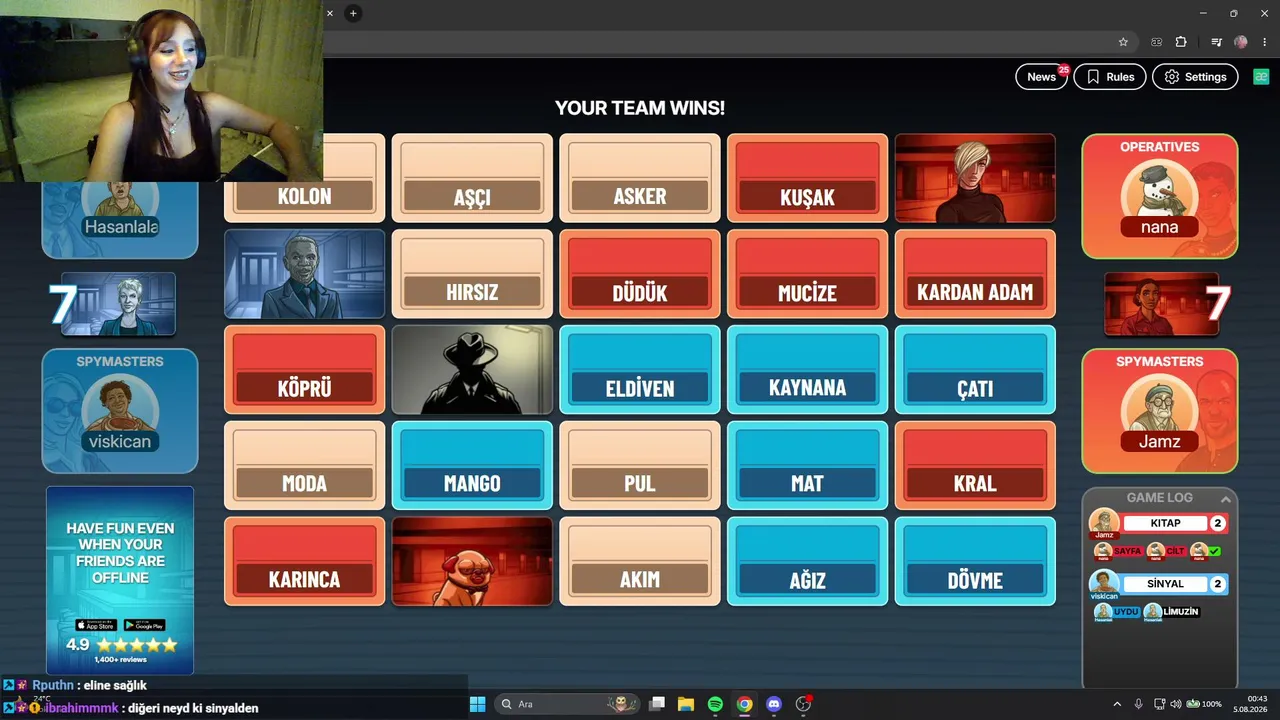Select the MANGO card
Viewport: 1280px width, 720px height.
coord(472,466)
